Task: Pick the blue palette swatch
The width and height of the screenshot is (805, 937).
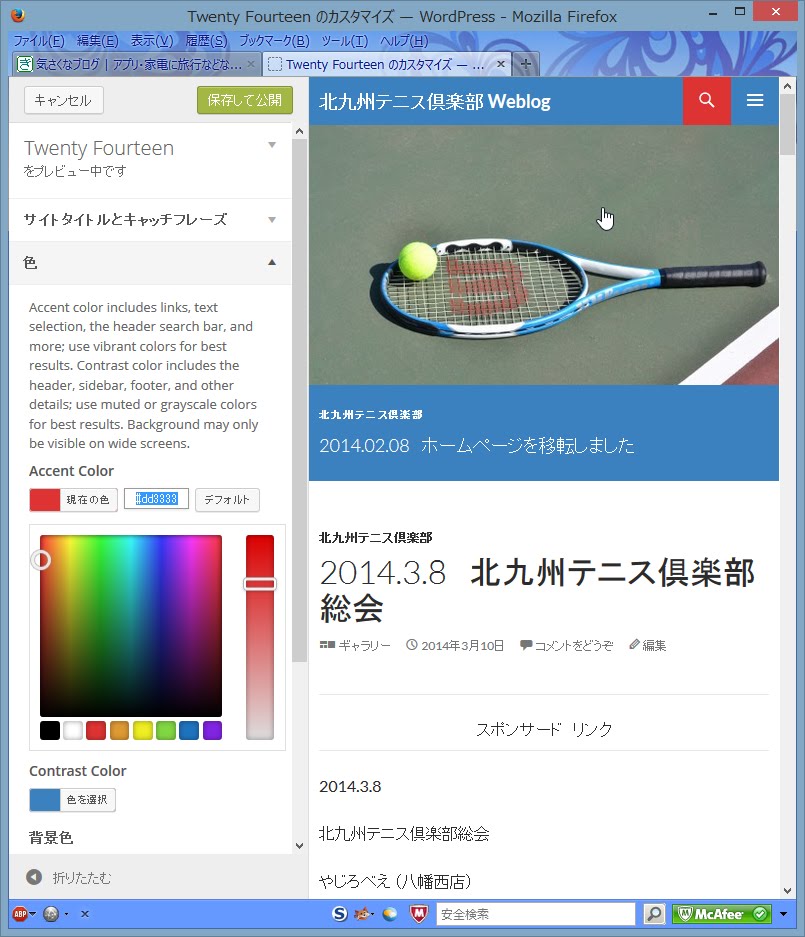Action: 189,730
